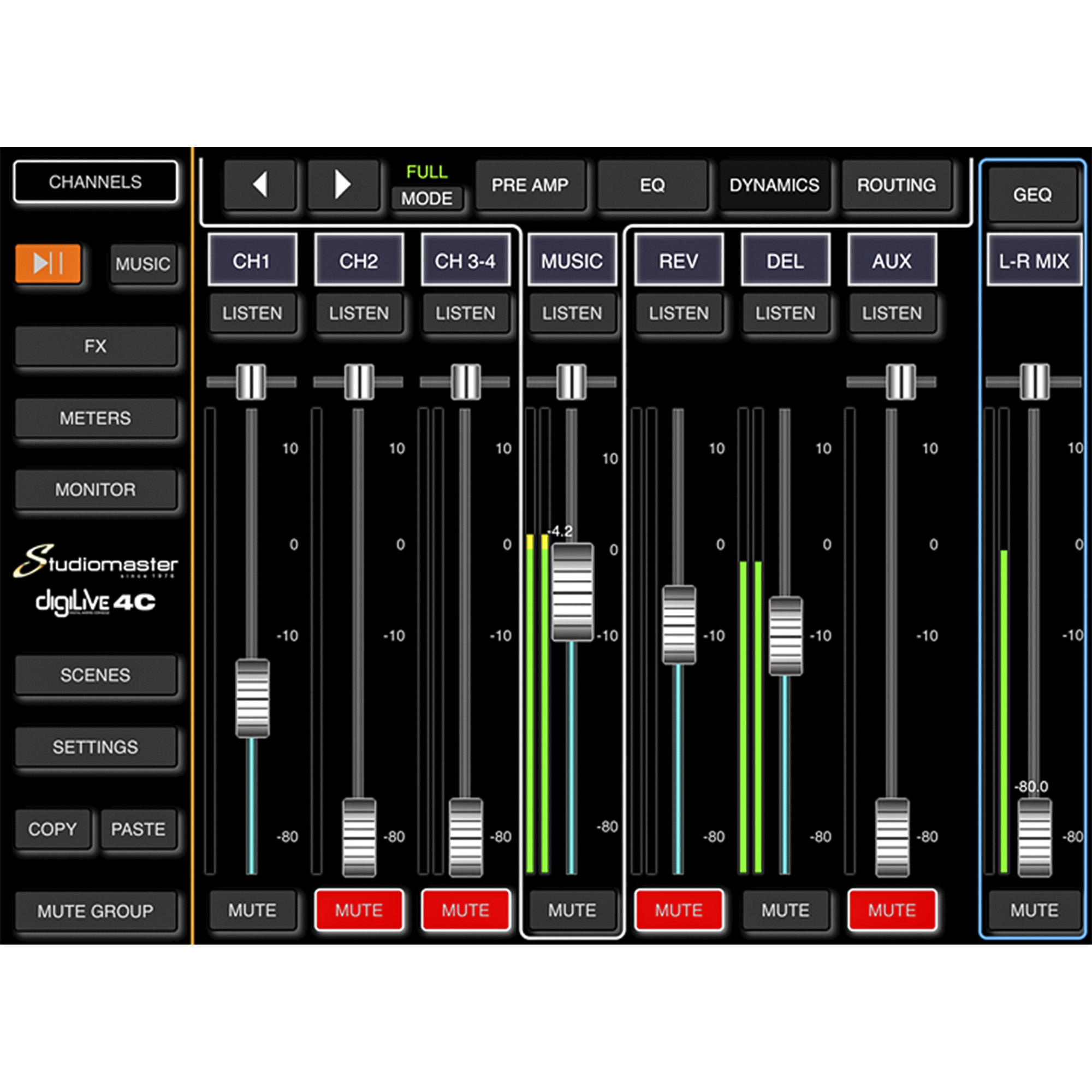Screen dimensions: 1092x1092
Task: Click the CH2 pan slider knob
Action: (x=359, y=382)
